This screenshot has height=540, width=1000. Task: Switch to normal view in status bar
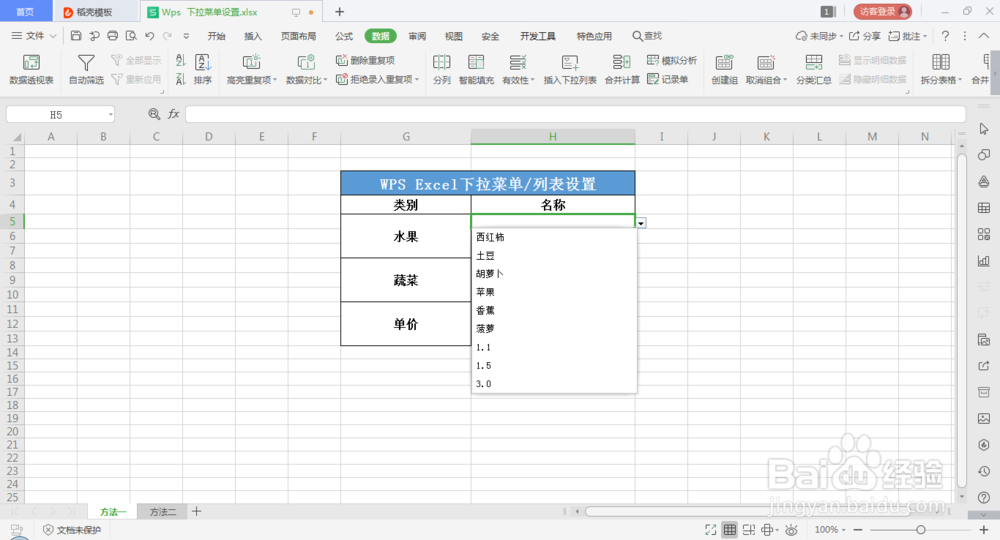730,530
